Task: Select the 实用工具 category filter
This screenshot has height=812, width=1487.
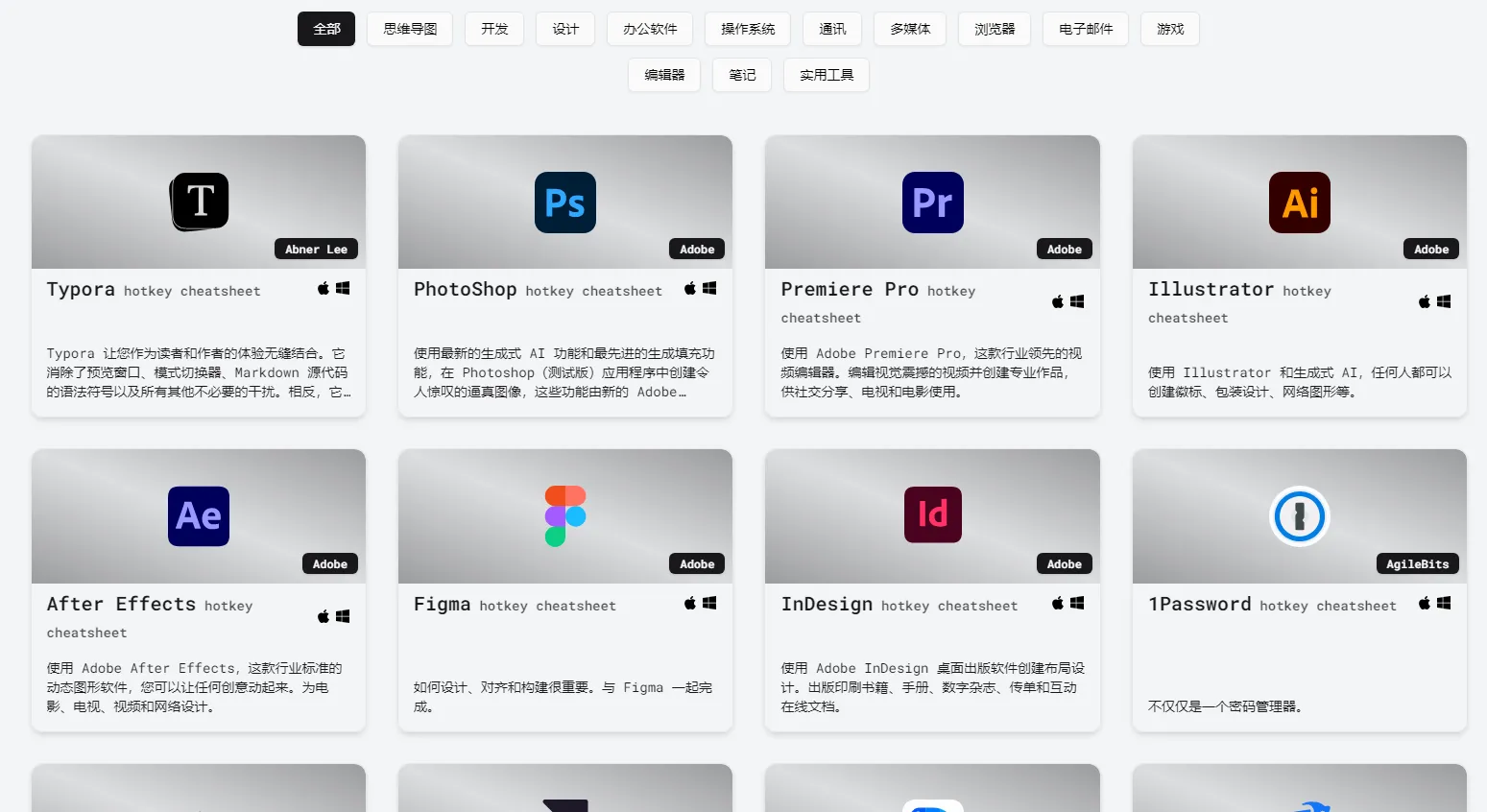Action: (827, 75)
